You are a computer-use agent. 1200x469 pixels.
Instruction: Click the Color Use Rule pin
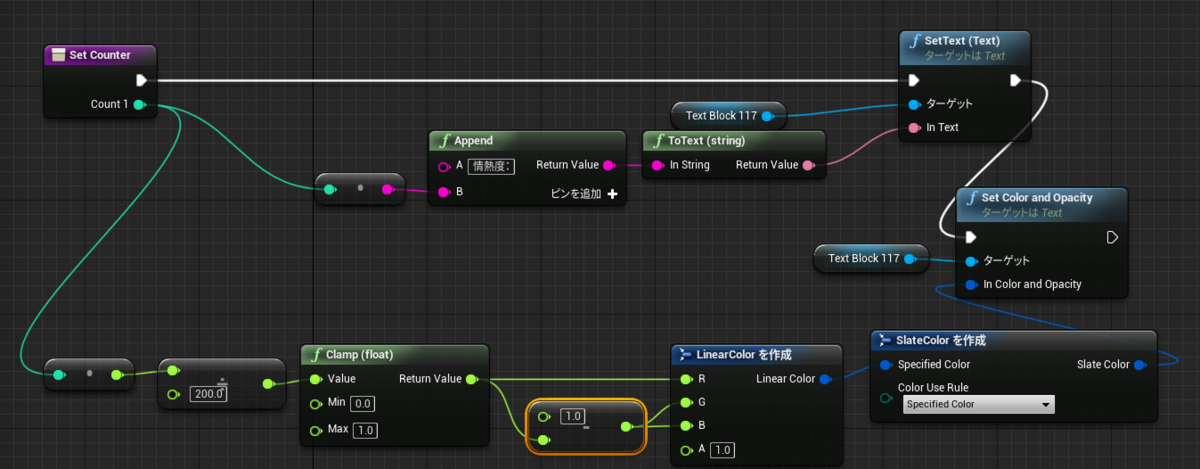[x=886, y=397]
